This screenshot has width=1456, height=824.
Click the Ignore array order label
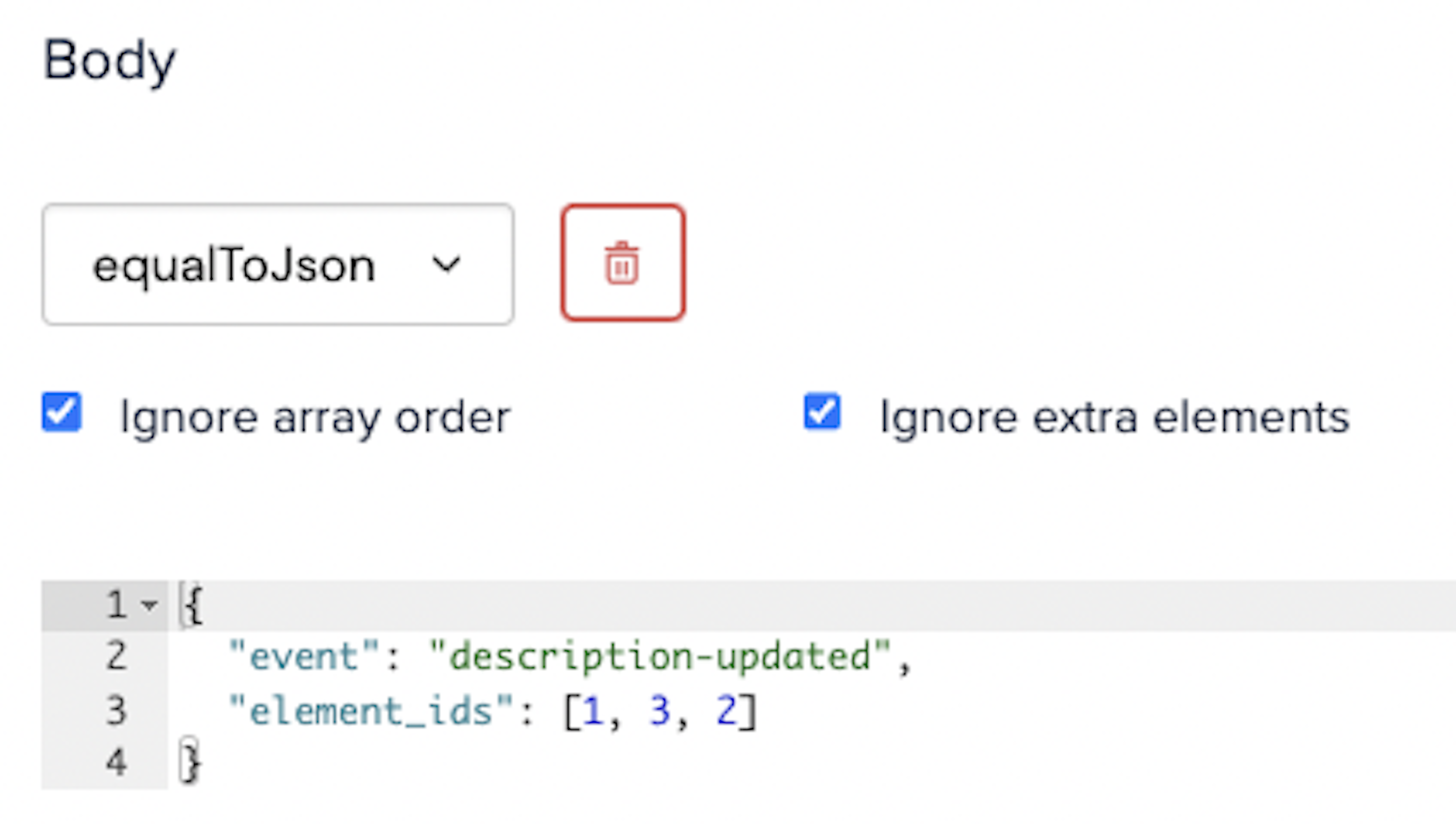[x=314, y=415]
